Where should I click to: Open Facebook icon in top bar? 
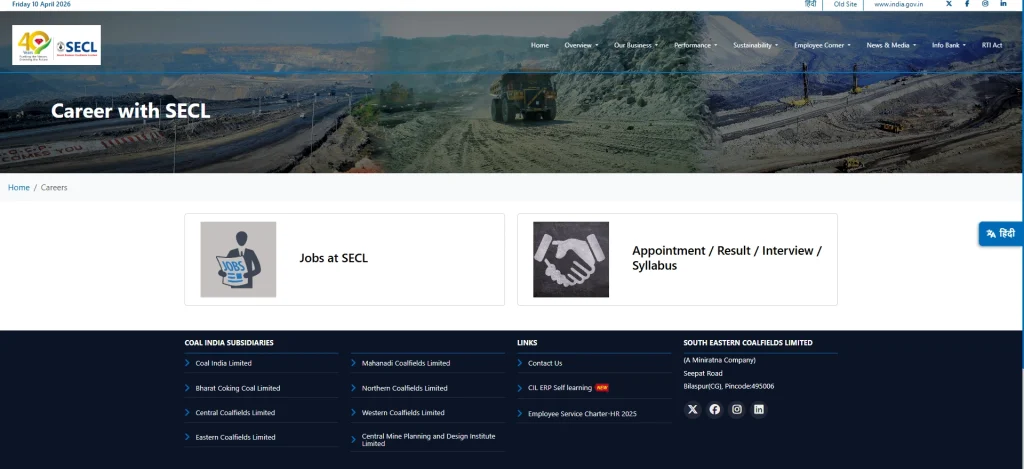(x=967, y=4)
